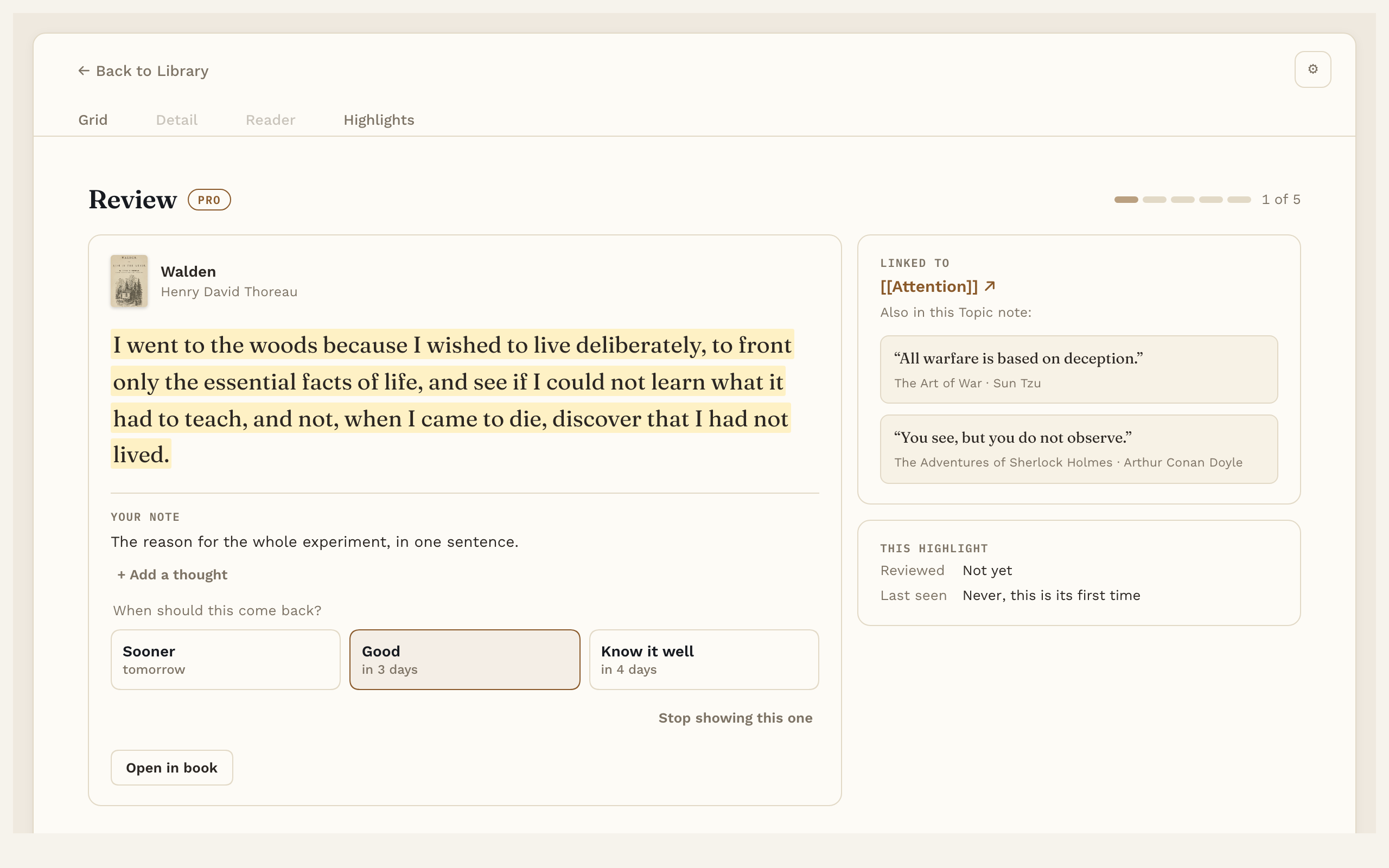
Task: Switch to the Grid tab
Action: pyautogui.click(x=93, y=120)
